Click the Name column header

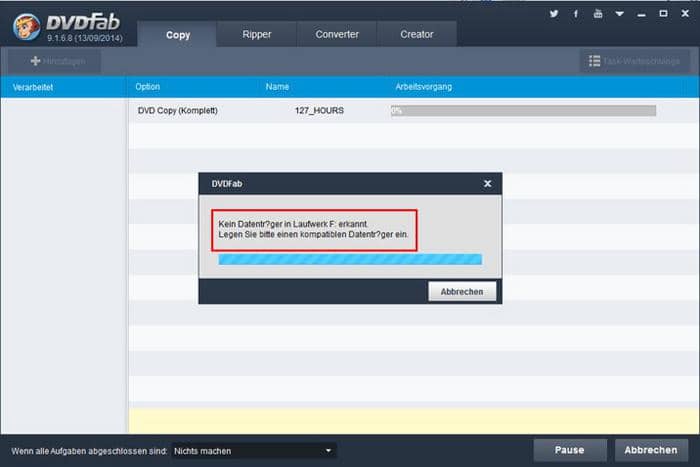pyautogui.click(x=277, y=87)
